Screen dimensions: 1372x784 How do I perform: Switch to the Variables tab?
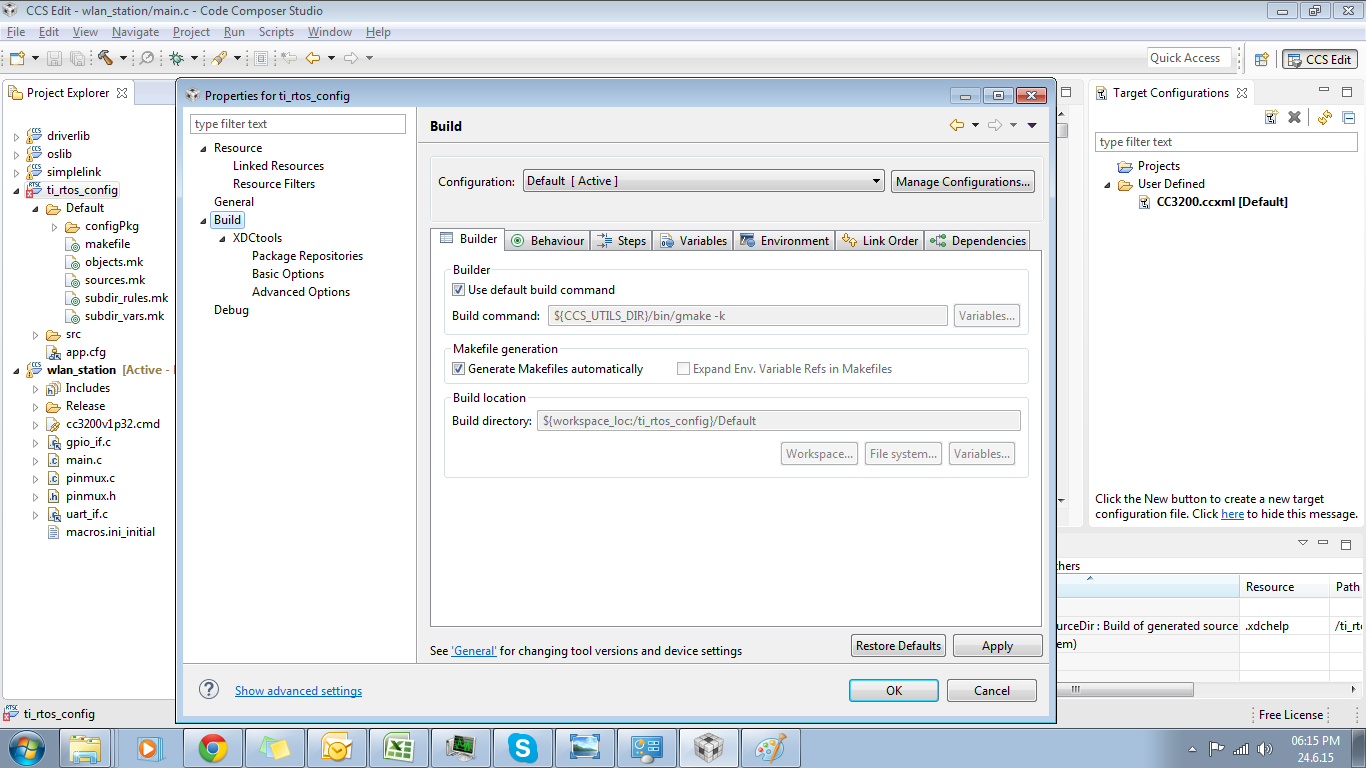point(693,241)
